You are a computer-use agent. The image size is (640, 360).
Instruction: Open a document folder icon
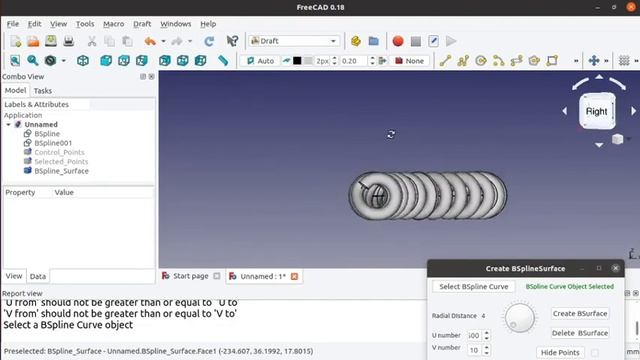pyautogui.click(x=33, y=41)
